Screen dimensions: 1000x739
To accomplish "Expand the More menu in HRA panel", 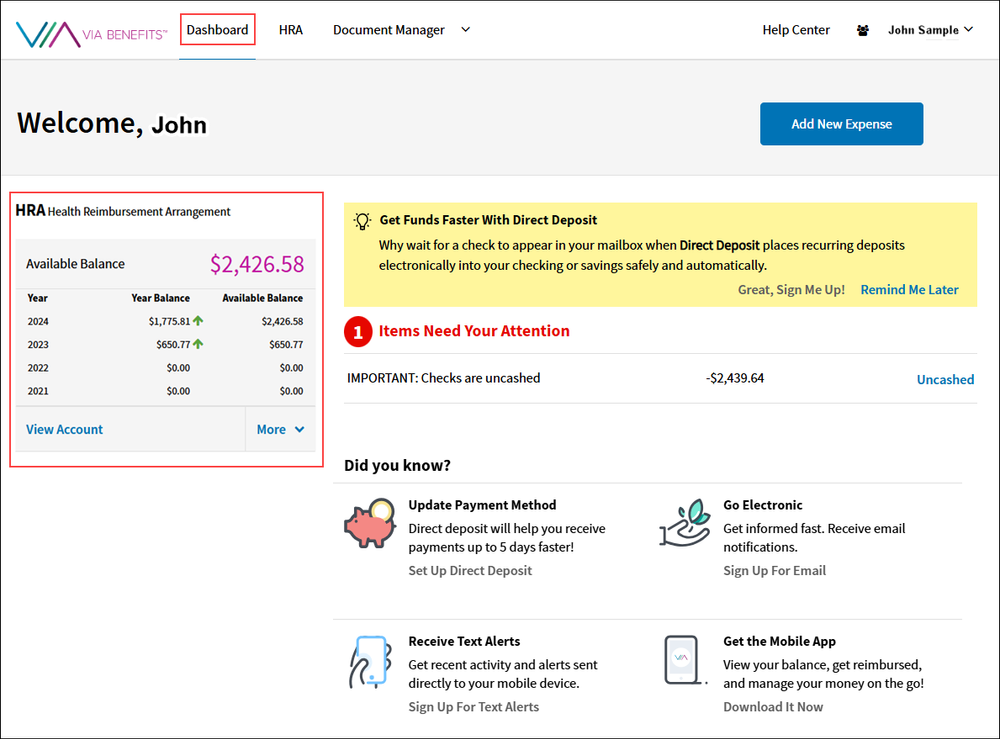I will pyautogui.click(x=279, y=428).
